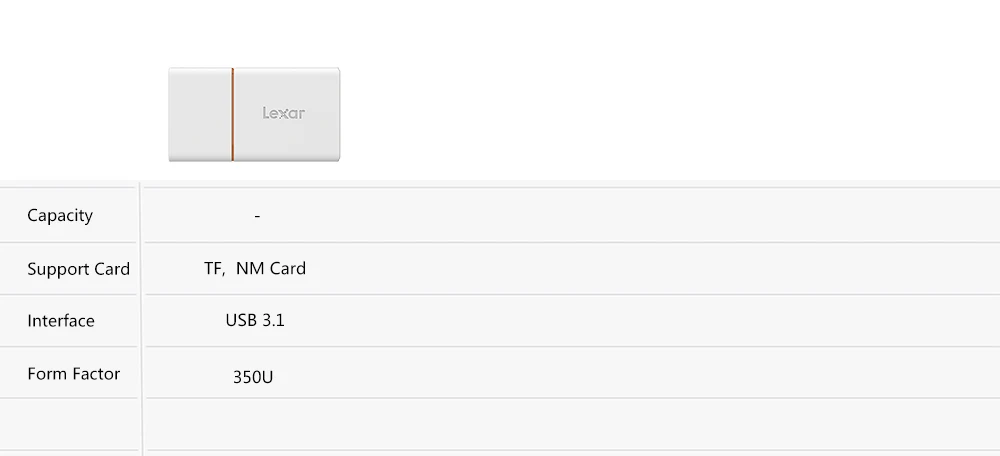Screen dimensions: 1000x456
Task: Select the Support Card row label
Action: pos(78,268)
